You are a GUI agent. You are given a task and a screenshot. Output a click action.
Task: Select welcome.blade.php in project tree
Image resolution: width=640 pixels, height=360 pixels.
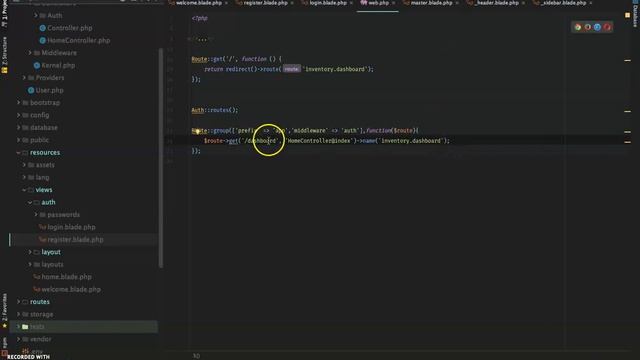pos(83,289)
